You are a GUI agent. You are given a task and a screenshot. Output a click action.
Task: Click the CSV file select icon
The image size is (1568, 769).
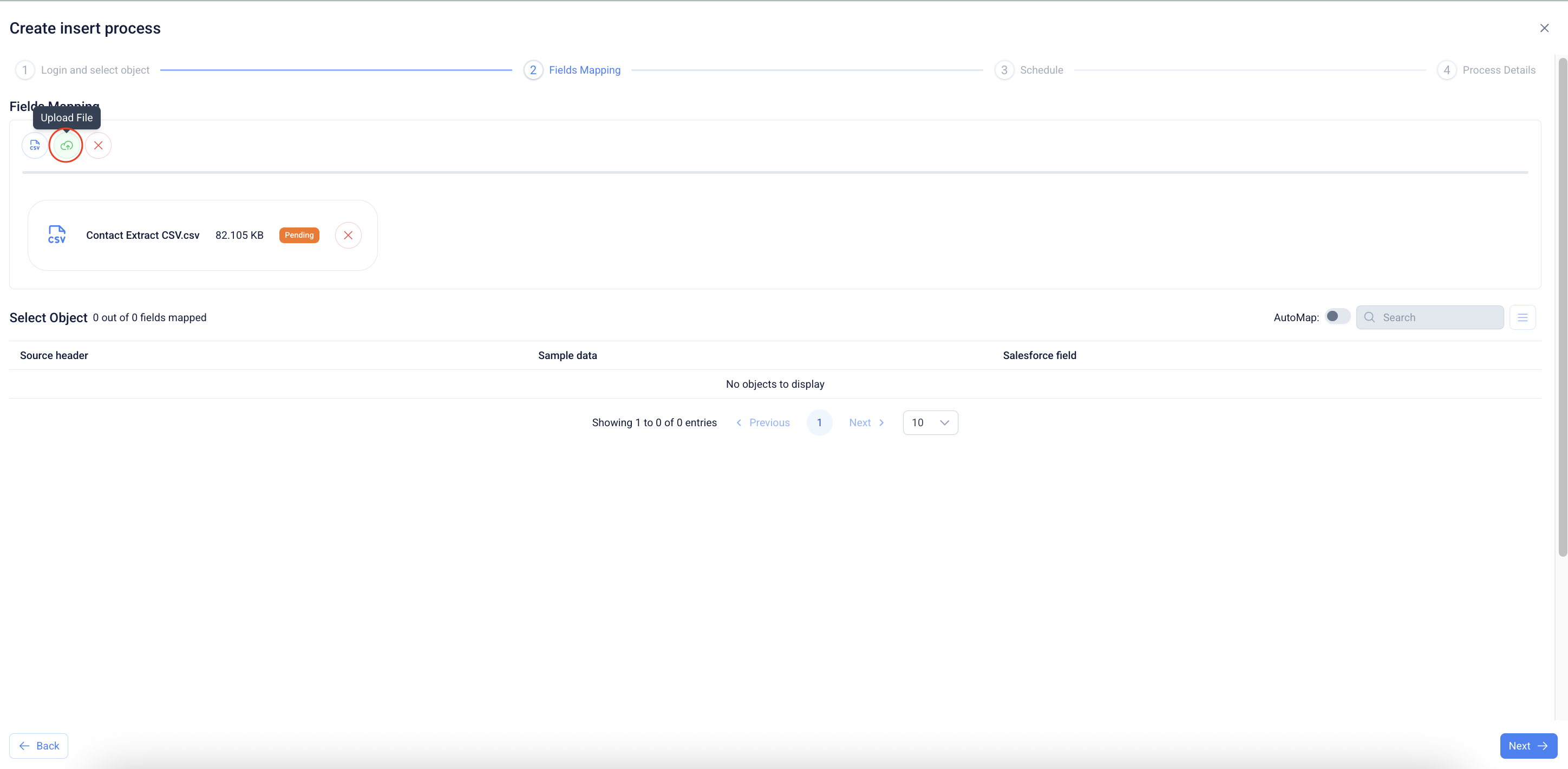(35, 146)
